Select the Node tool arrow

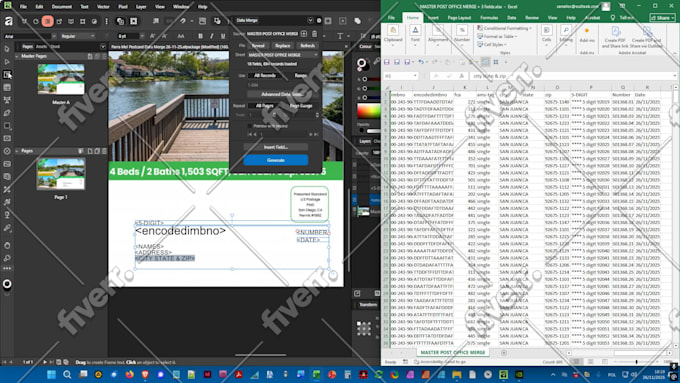[x=7, y=62]
